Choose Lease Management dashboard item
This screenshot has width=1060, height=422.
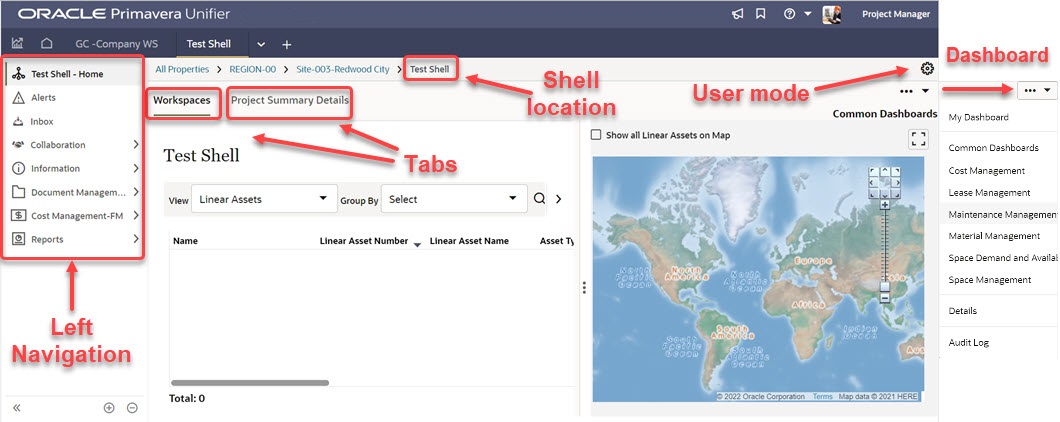click(990, 193)
